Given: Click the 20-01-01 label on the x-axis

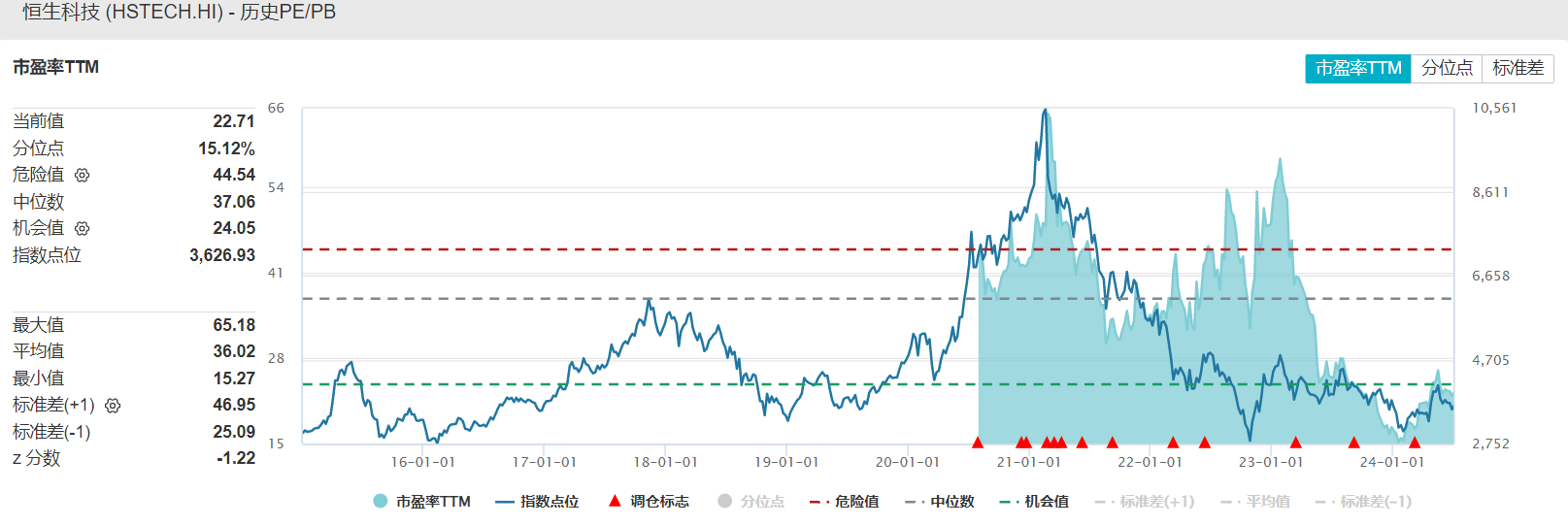Looking at the screenshot, I should click(907, 462).
